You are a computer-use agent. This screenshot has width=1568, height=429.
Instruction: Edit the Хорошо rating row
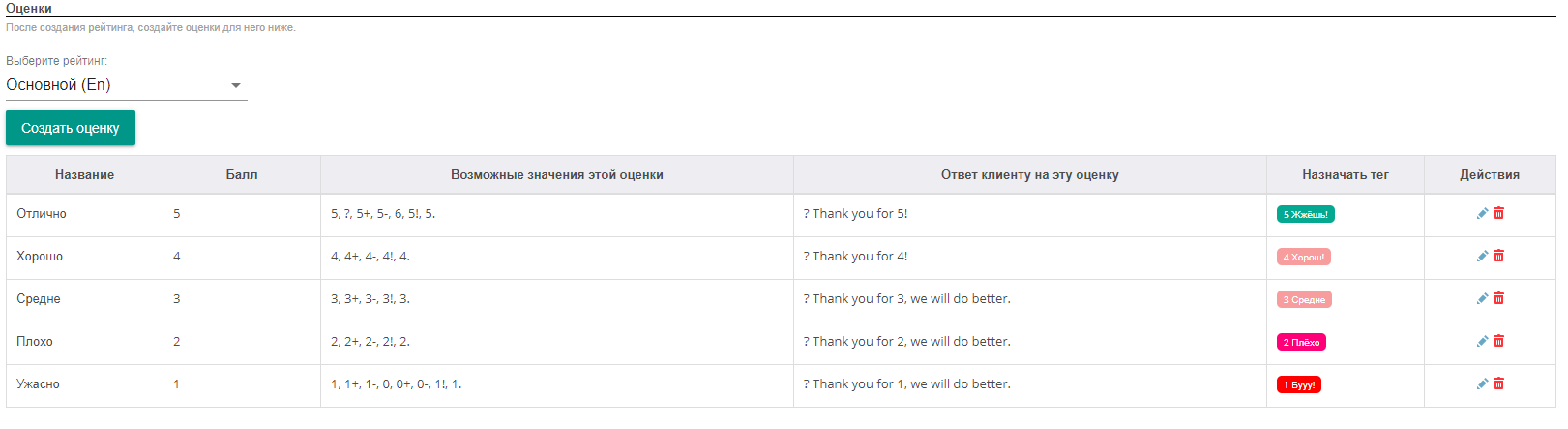(1482, 256)
